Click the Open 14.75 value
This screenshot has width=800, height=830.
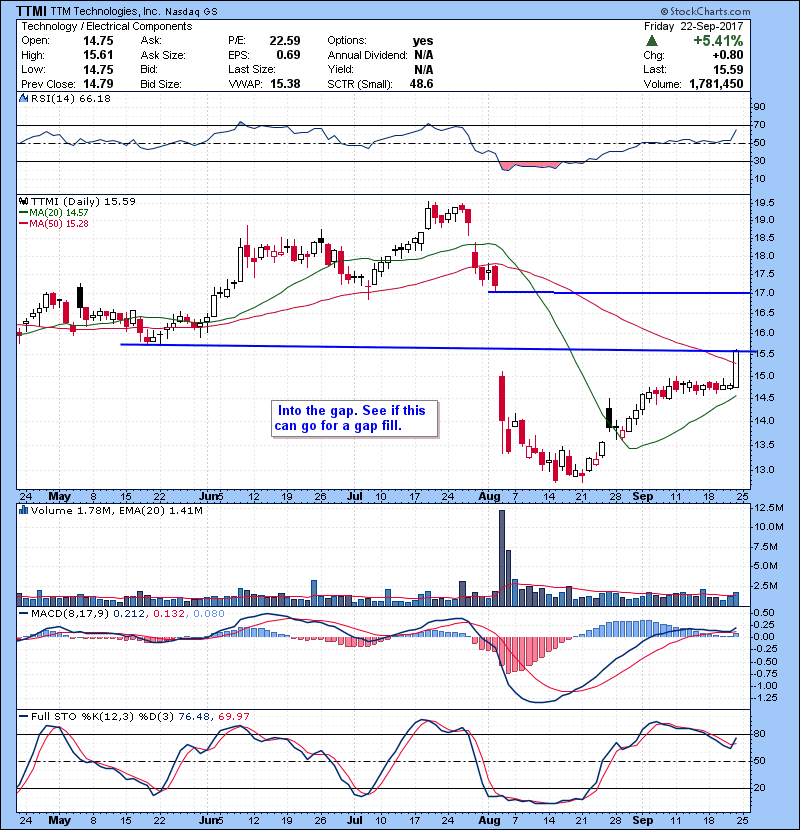click(98, 41)
